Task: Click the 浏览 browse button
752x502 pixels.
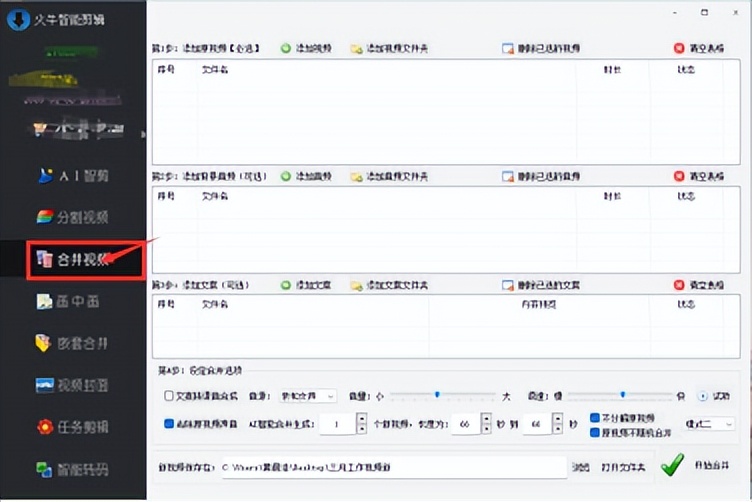Action: (581, 467)
